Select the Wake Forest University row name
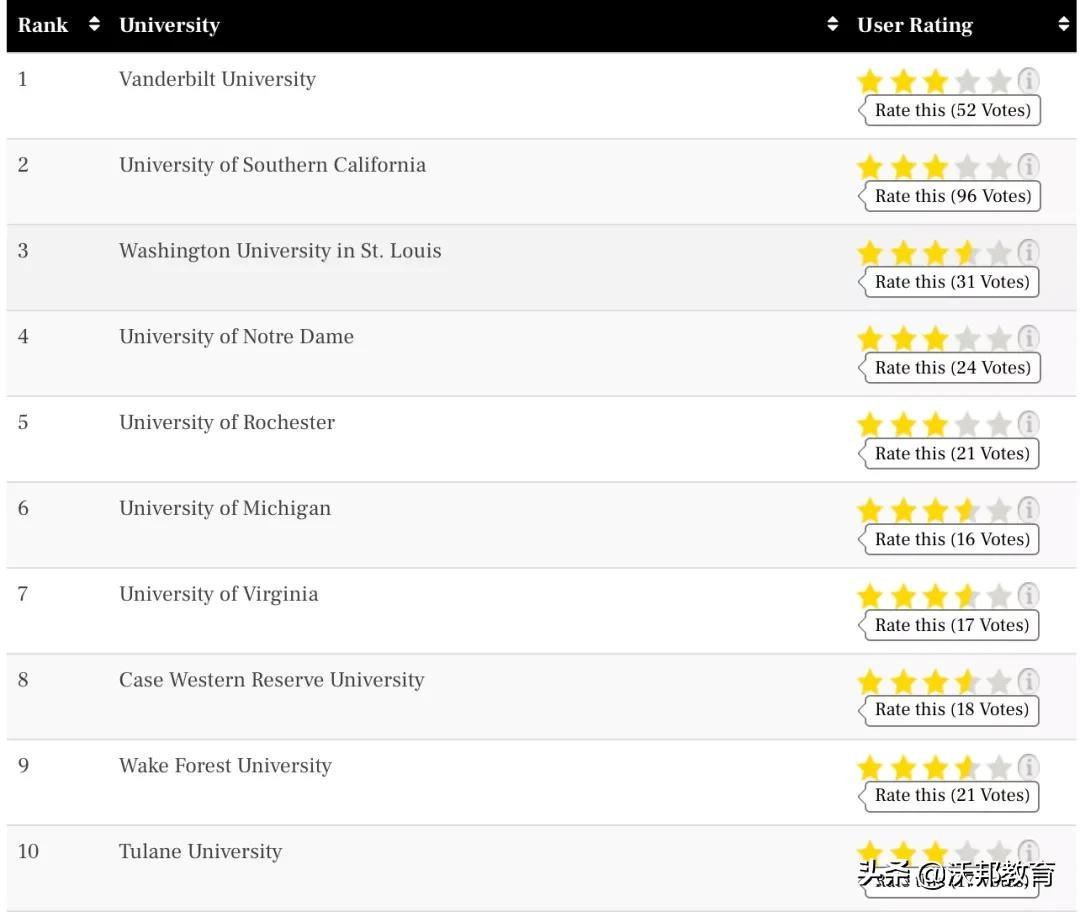Viewport: 1080px width, 912px height. coord(225,766)
